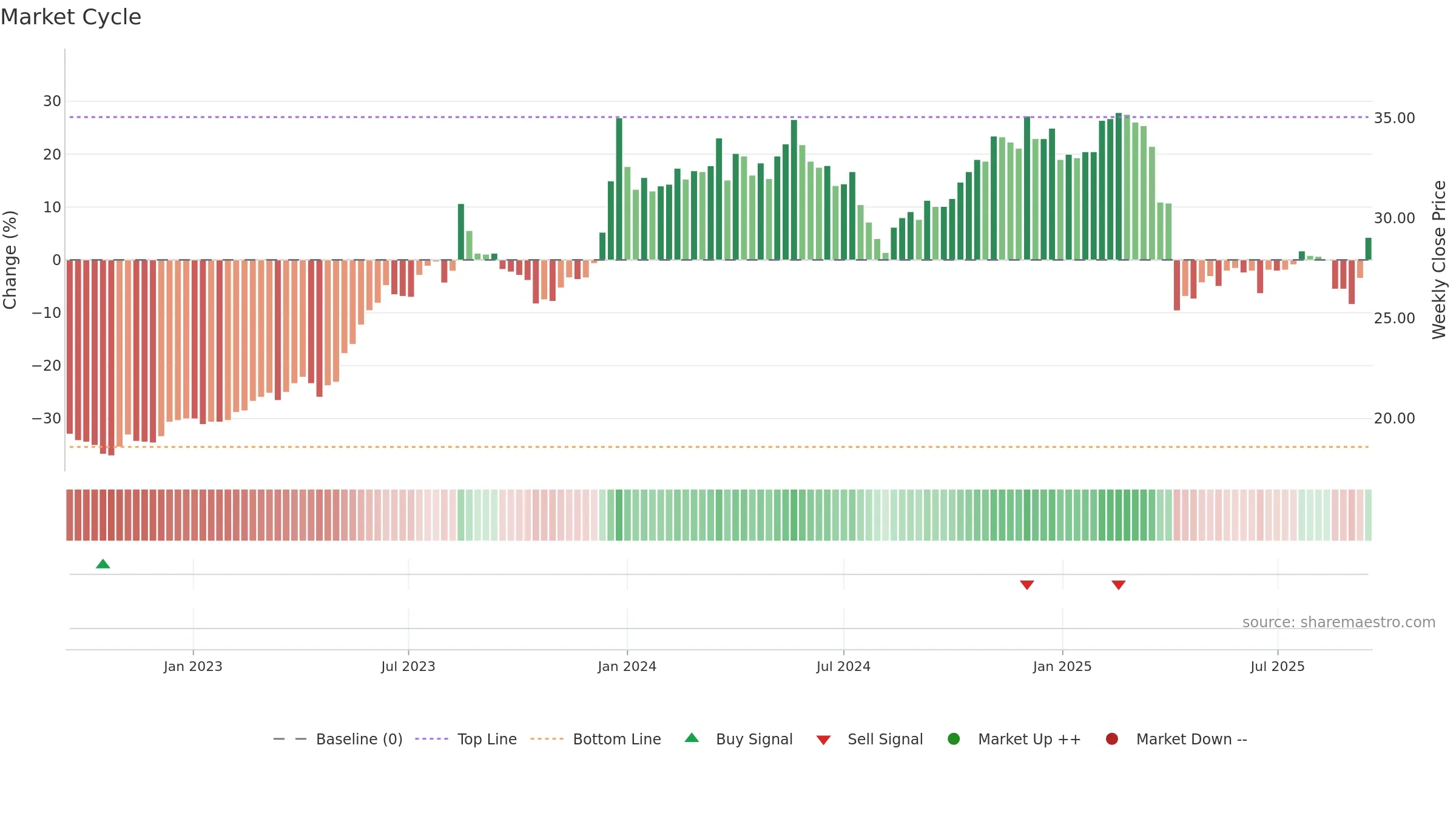Click the Jan 2025 axis label
Image resolution: width=1456 pixels, height=819 pixels.
tap(1062, 666)
